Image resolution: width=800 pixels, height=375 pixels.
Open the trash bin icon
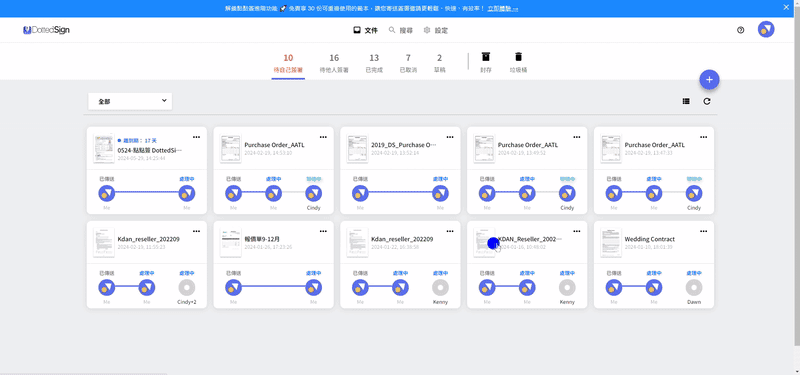click(518, 56)
